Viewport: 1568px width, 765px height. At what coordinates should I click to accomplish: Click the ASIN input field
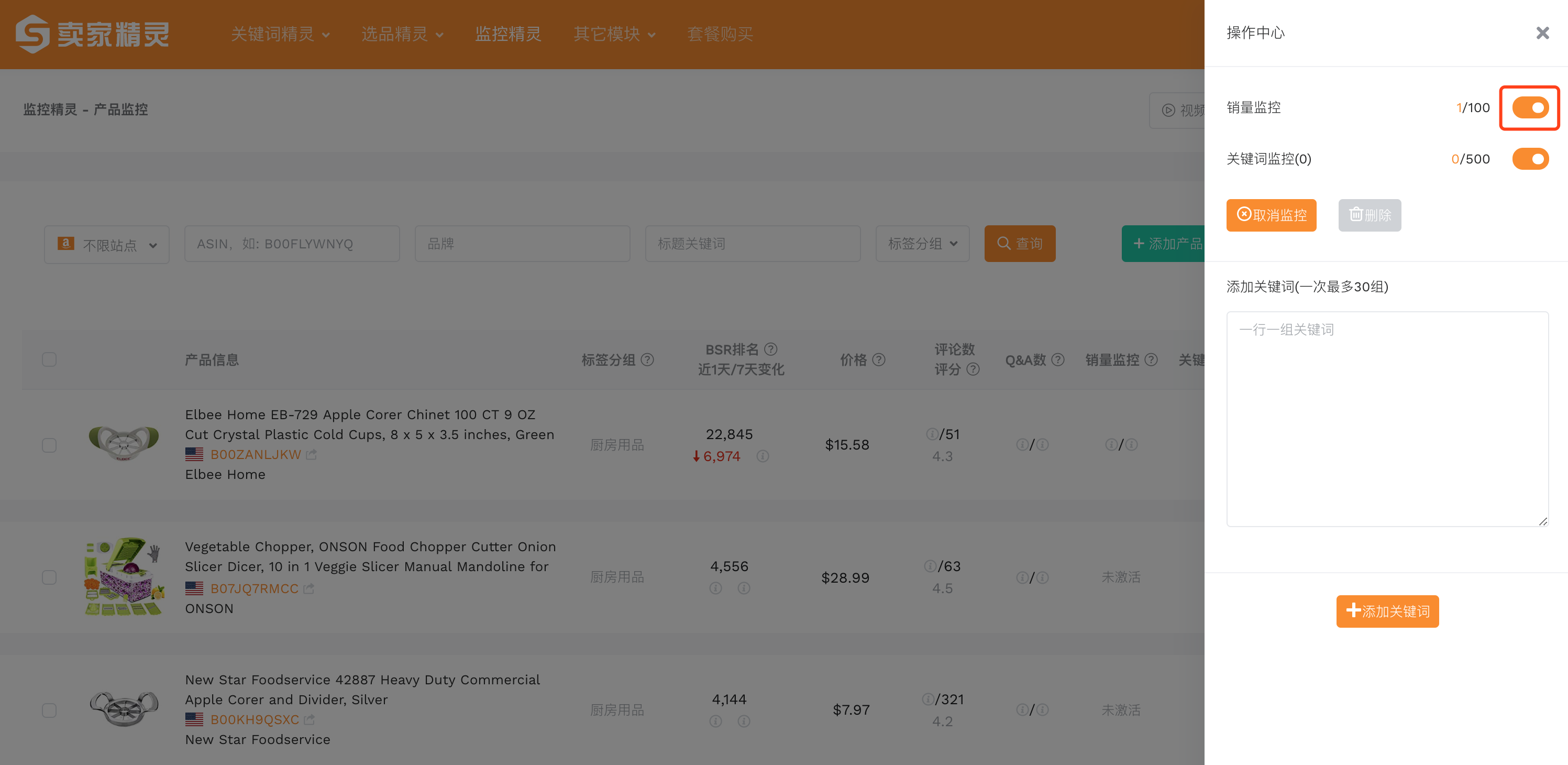coord(292,244)
